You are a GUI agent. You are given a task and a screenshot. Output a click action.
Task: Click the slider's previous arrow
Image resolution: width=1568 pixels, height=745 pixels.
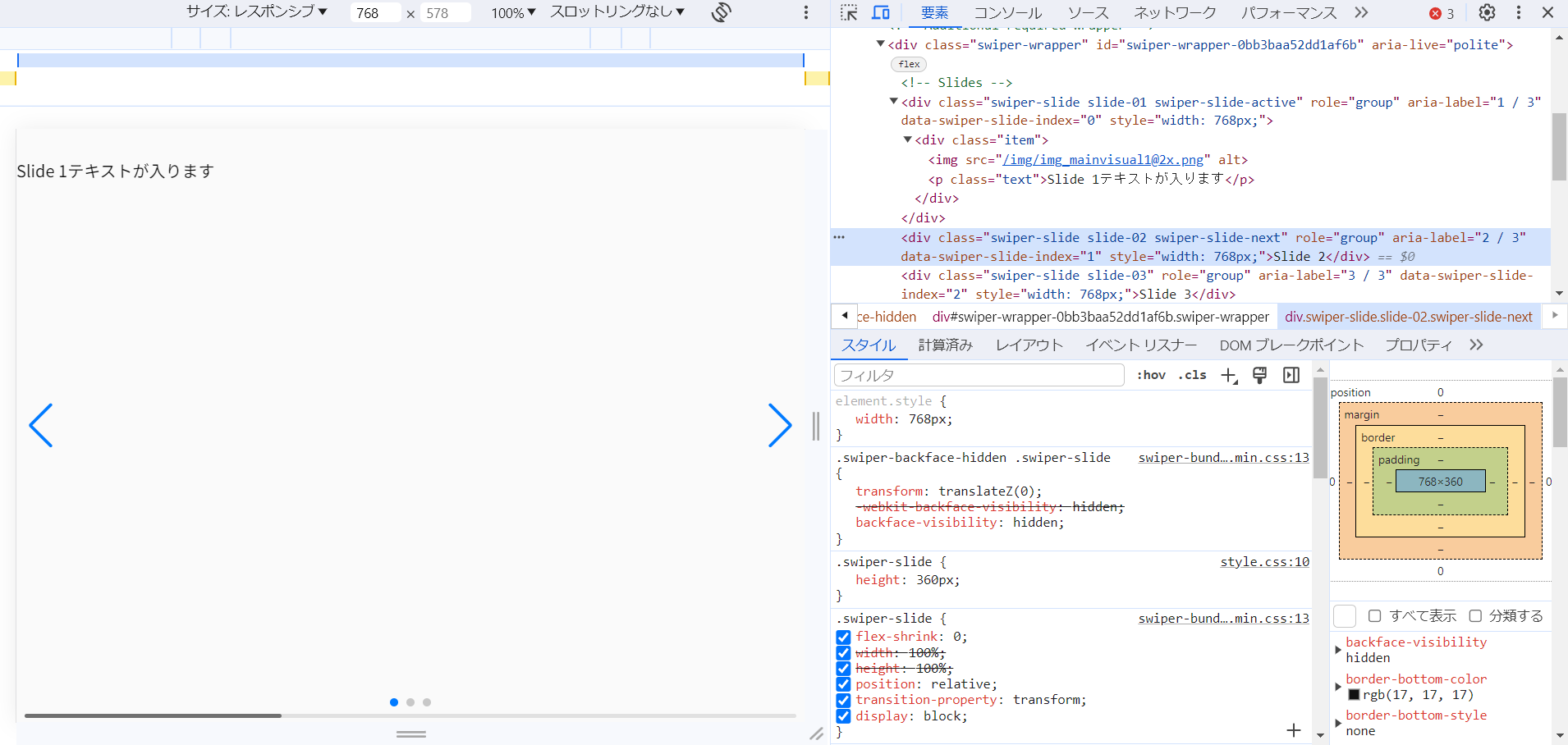click(x=41, y=425)
